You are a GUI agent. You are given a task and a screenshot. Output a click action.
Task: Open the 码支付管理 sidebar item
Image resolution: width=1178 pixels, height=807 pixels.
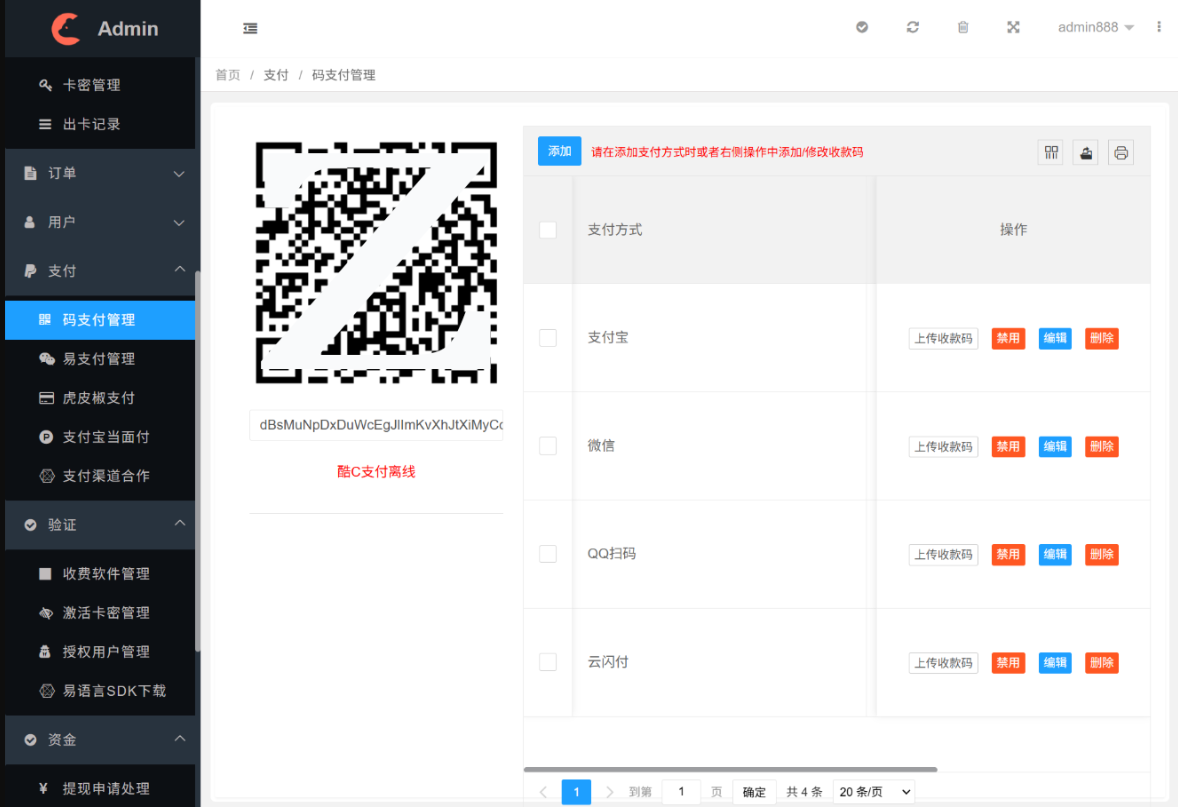point(100,319)
